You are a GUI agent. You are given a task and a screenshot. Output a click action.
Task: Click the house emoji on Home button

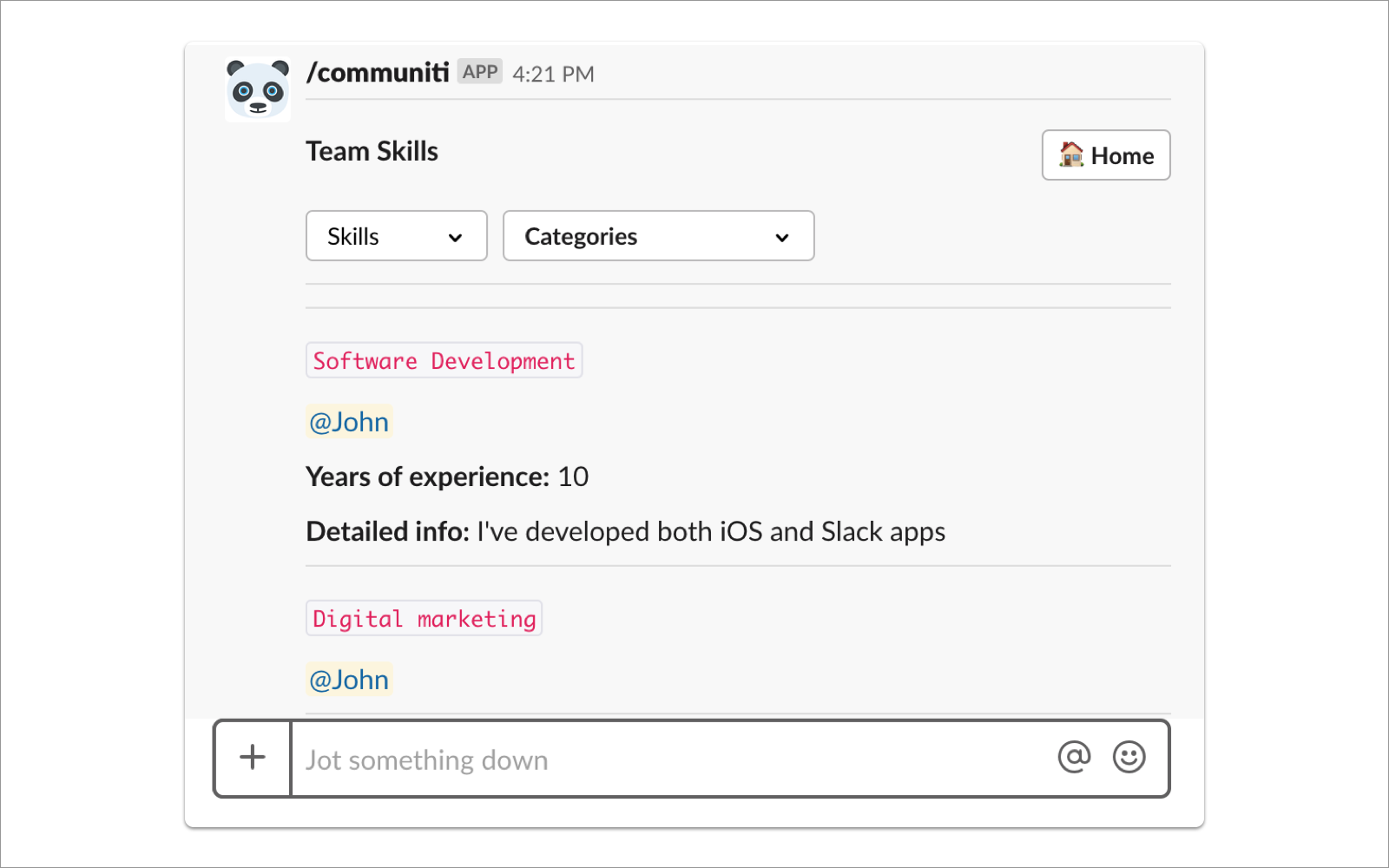point(1071,155)
